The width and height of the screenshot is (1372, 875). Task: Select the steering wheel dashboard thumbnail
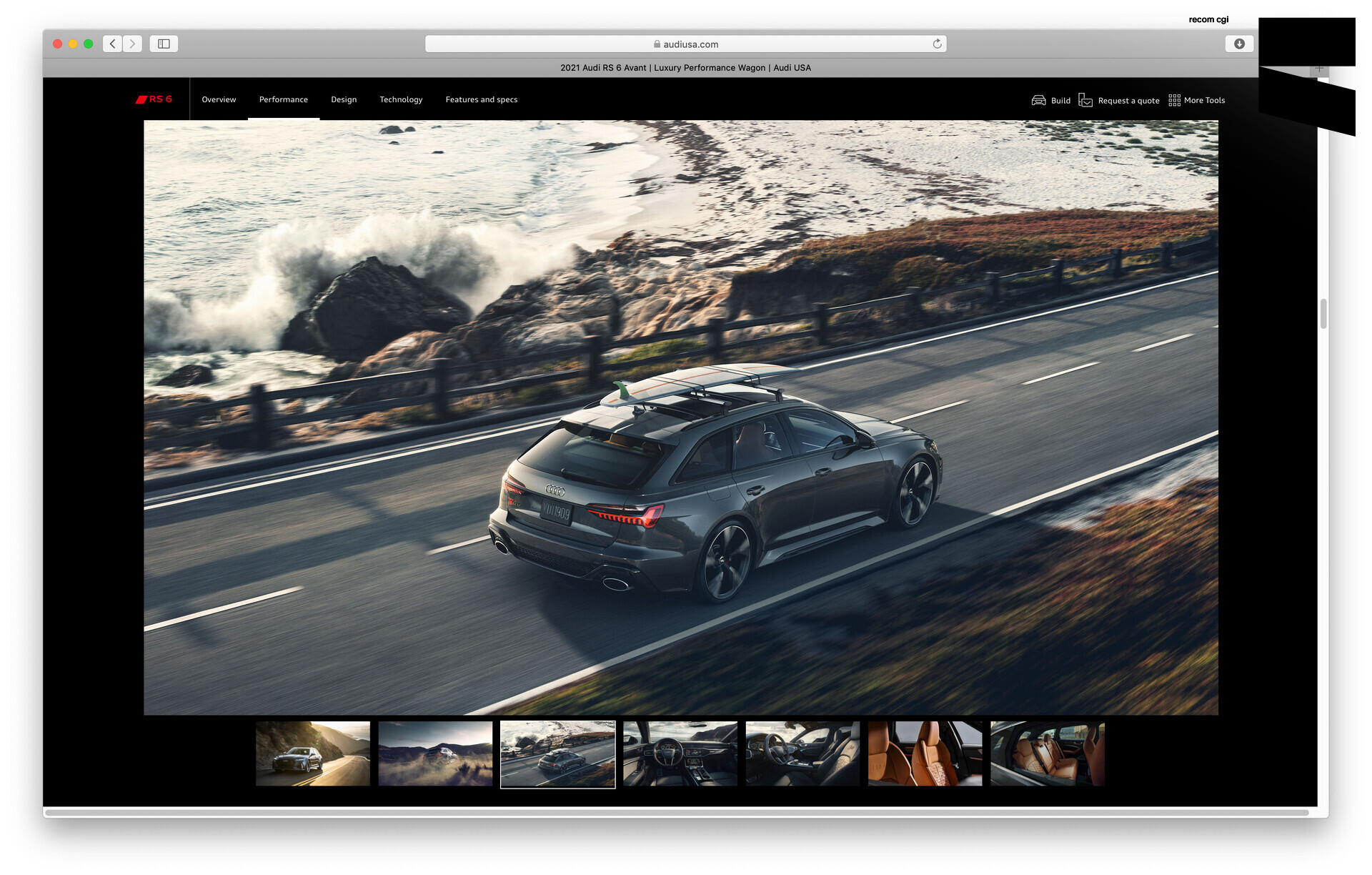[680, 753]
